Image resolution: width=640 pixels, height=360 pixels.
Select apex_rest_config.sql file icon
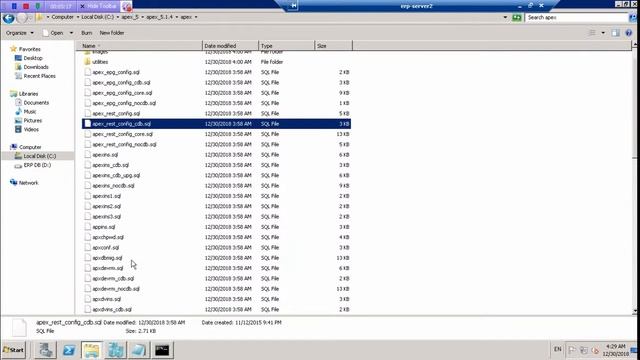[87, 113]
